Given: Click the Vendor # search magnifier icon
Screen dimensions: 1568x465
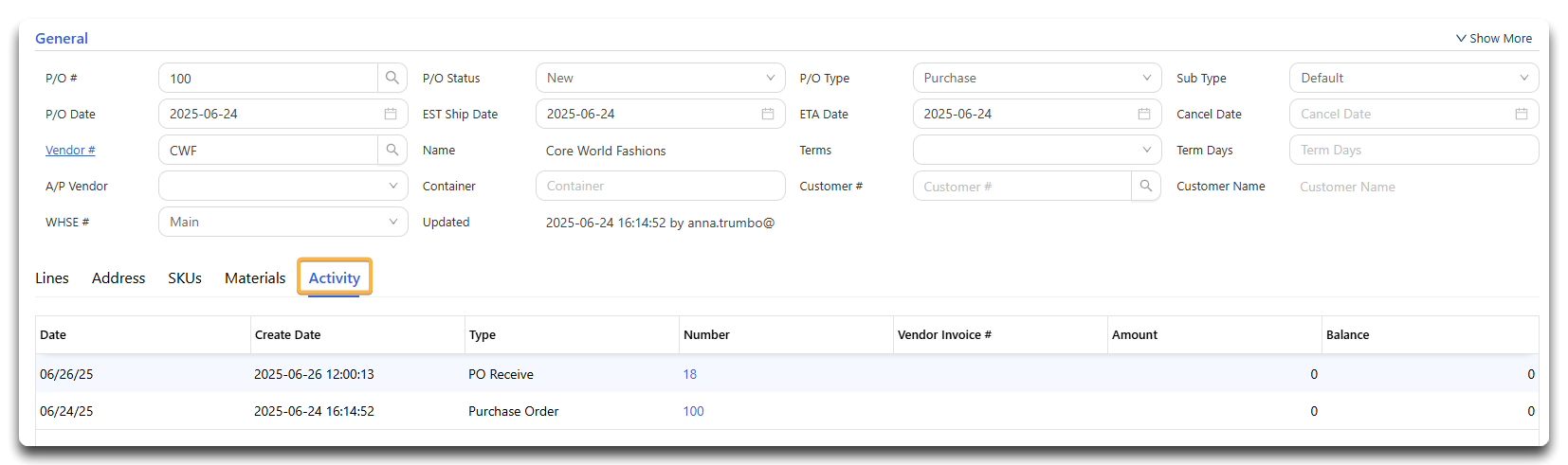Looking at the screenshot, I should pyautogui.click(x=392, y=150).
